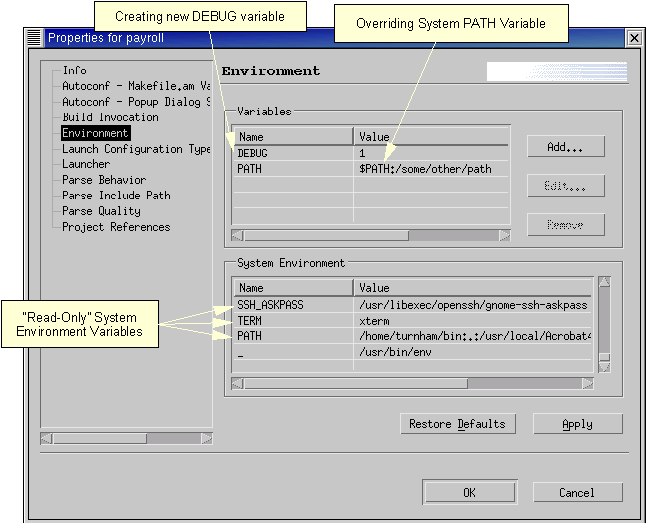Open the window menu icon in title bar
This screenshot has height=524, width=647.
click(x=35, y=38)
